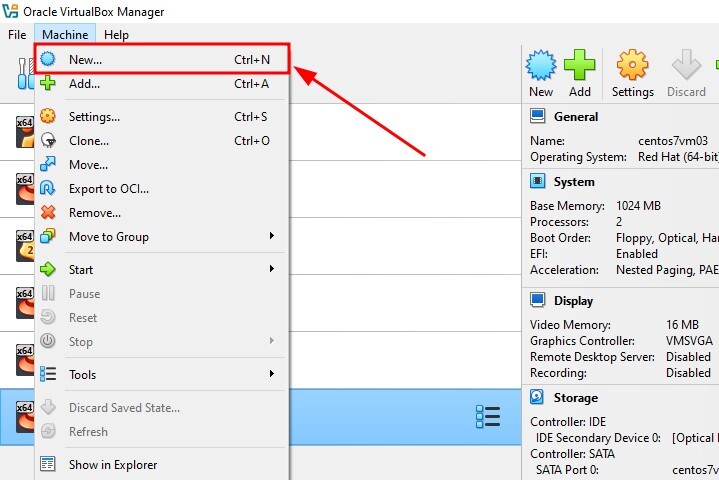Image resolution: width=719 pixels, height=480 pixels.
Task: Open the File menu
Action: pyautogui.click(x=16, y=35)
